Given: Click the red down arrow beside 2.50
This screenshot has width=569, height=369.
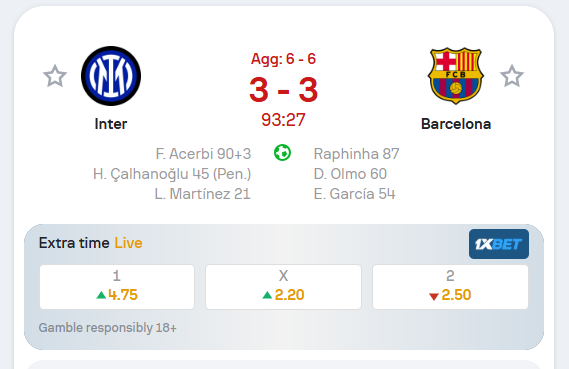Looking at the screenshot, I should (x=434, y=296).
